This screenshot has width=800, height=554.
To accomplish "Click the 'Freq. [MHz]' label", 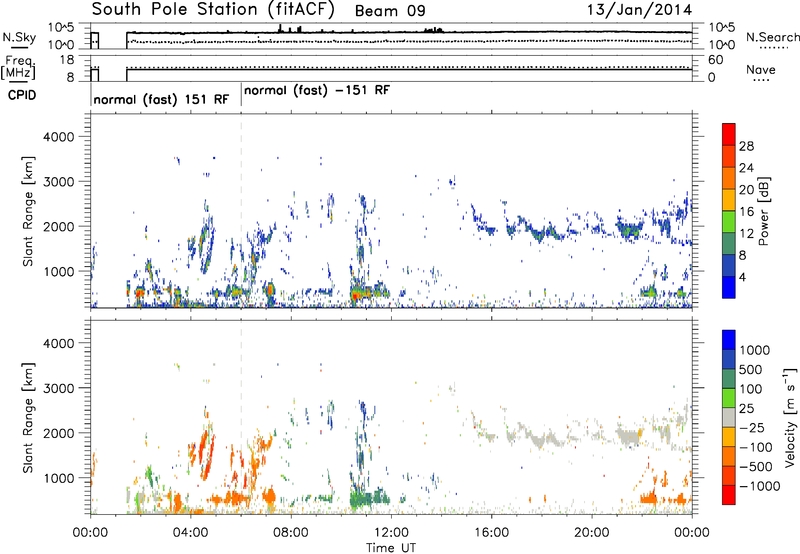I will [x=19, y=68].
